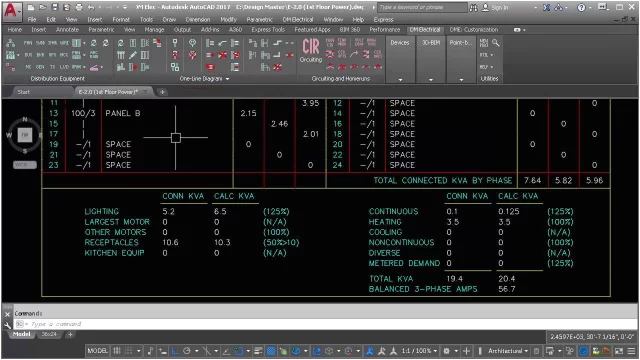
Task: Click the LVD icon in Distribution Equipment
Action: tap(64, 67)
